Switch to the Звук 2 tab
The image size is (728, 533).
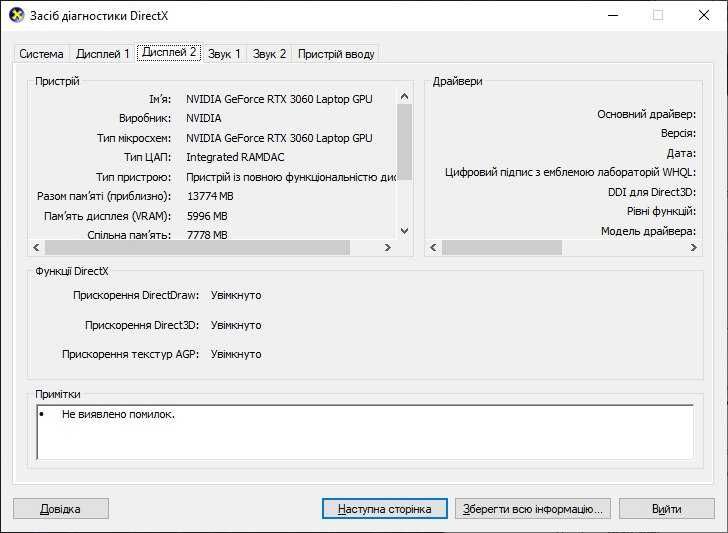[x=269, y=54]
